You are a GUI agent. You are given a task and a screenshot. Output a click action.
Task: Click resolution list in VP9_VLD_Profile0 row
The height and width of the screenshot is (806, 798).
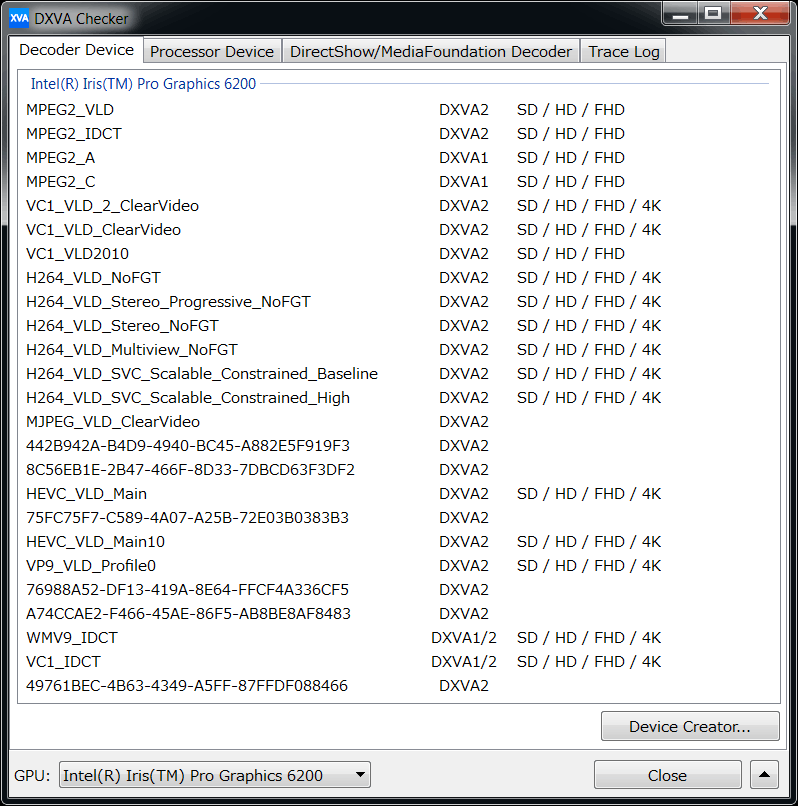(589, 565)
